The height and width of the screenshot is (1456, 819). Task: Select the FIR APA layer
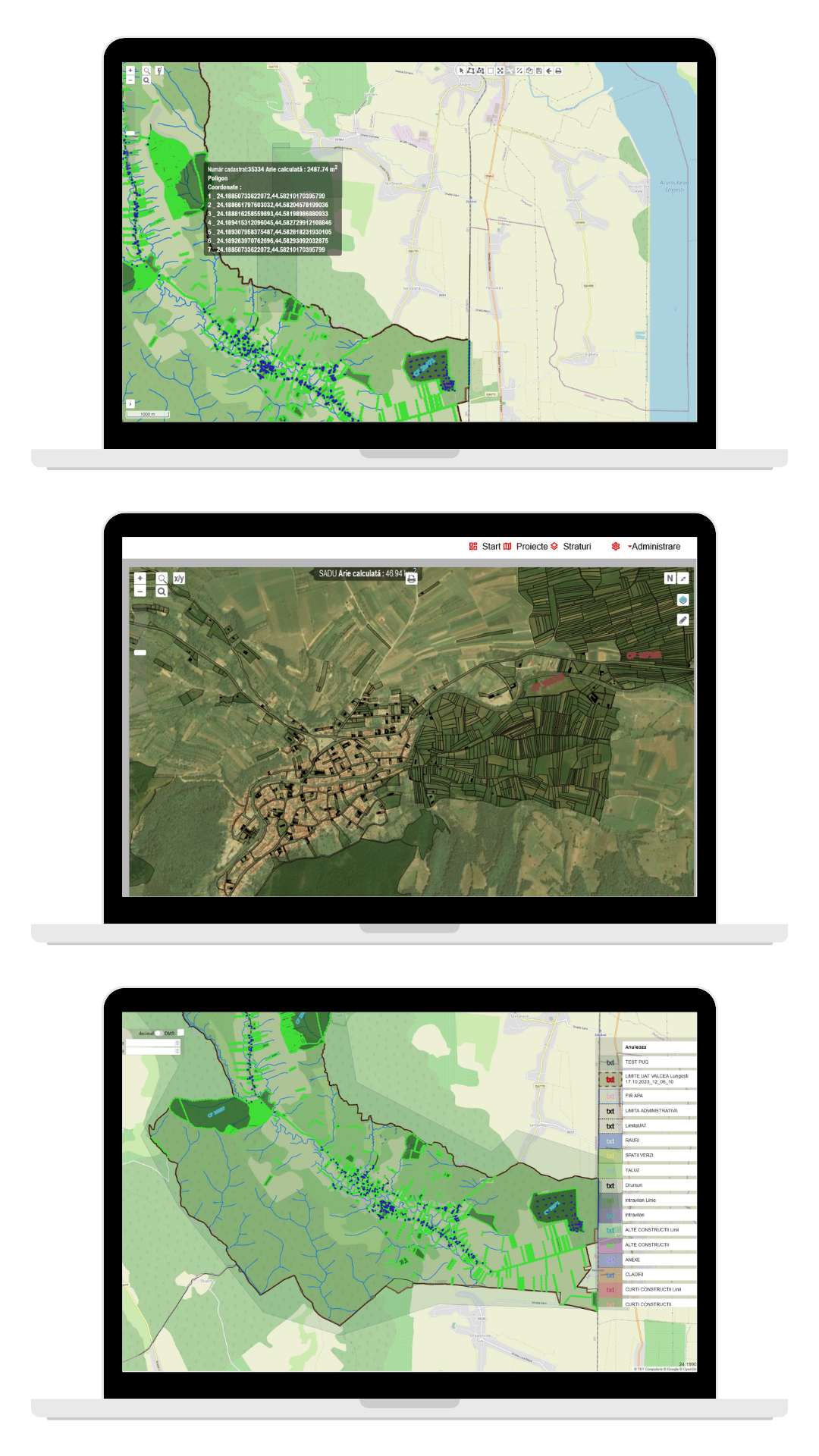(x=659, y=1096)
